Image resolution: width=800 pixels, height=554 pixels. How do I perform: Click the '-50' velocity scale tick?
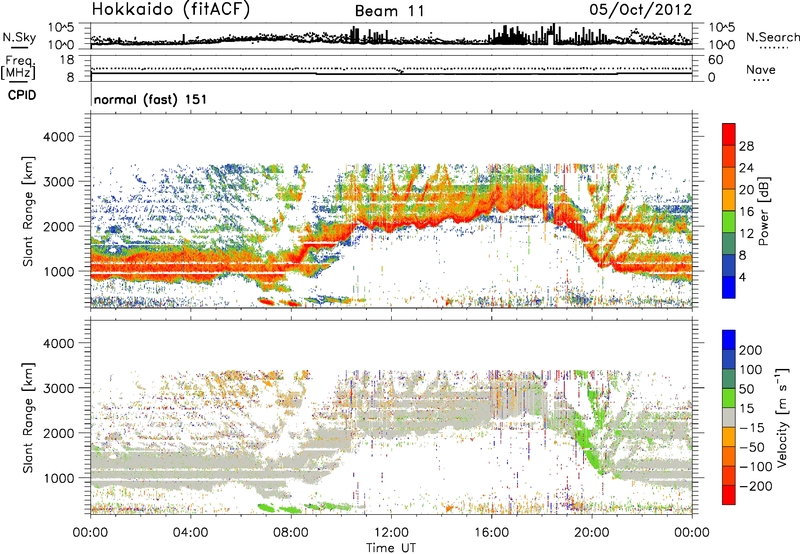752,447
